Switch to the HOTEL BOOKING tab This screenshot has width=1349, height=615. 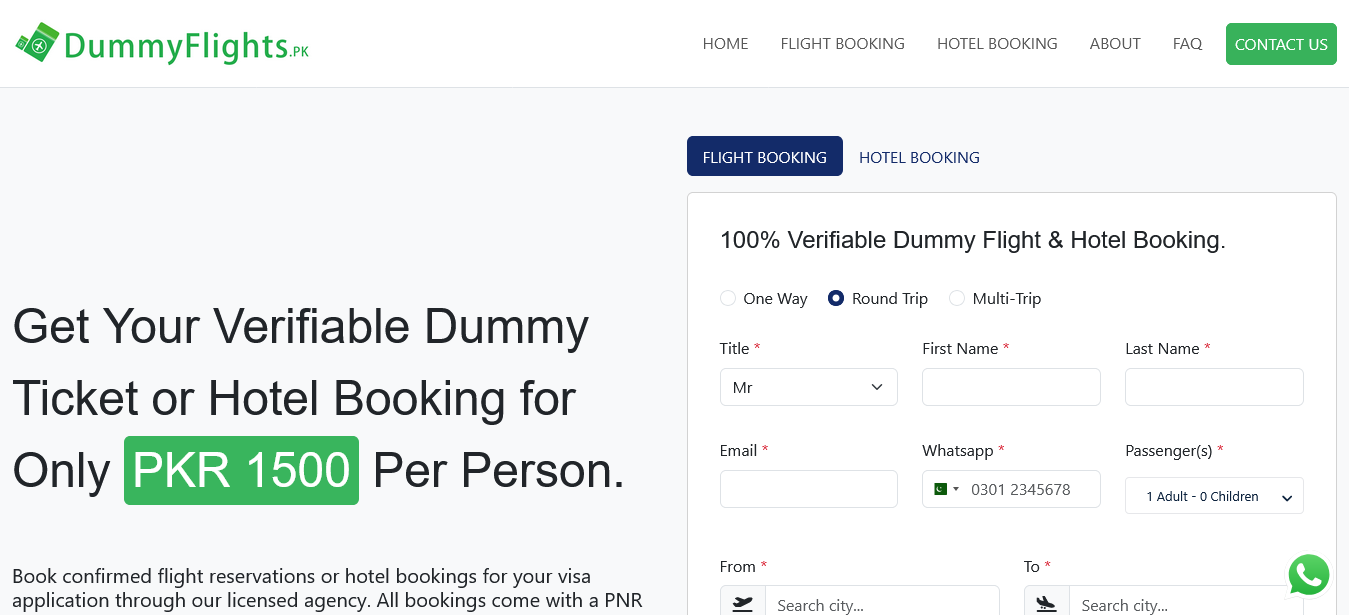coord(919,157)
